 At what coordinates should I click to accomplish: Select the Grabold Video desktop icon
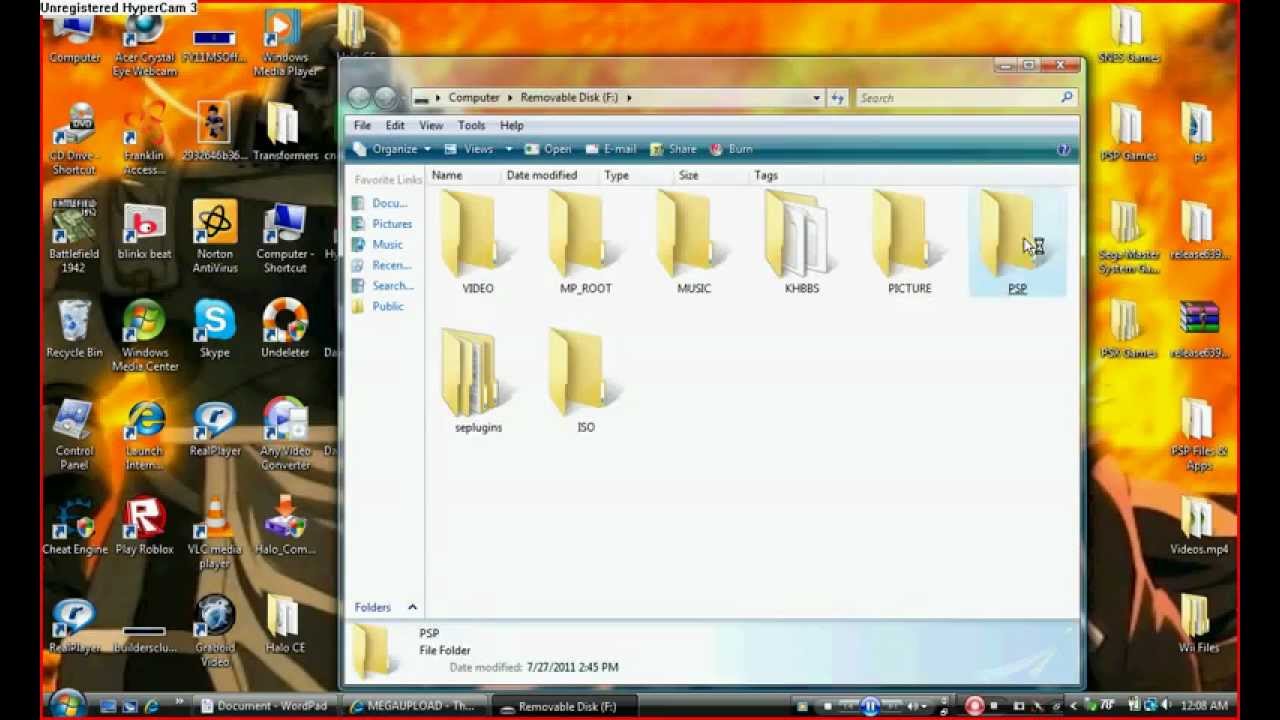coord(215,631)
